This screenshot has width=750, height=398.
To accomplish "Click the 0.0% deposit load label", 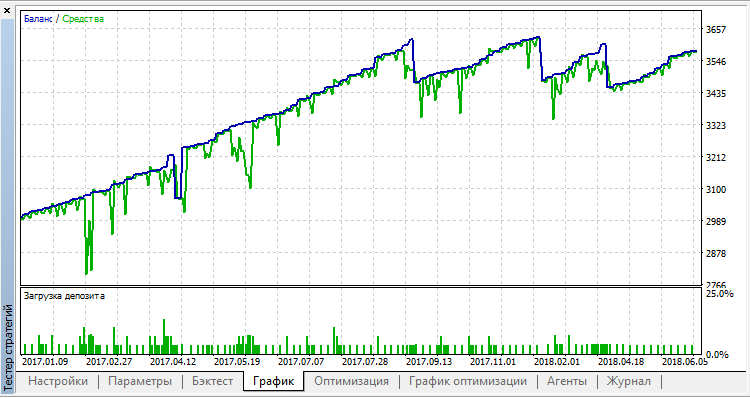I will pyautogui.click(x=717, y=354).
